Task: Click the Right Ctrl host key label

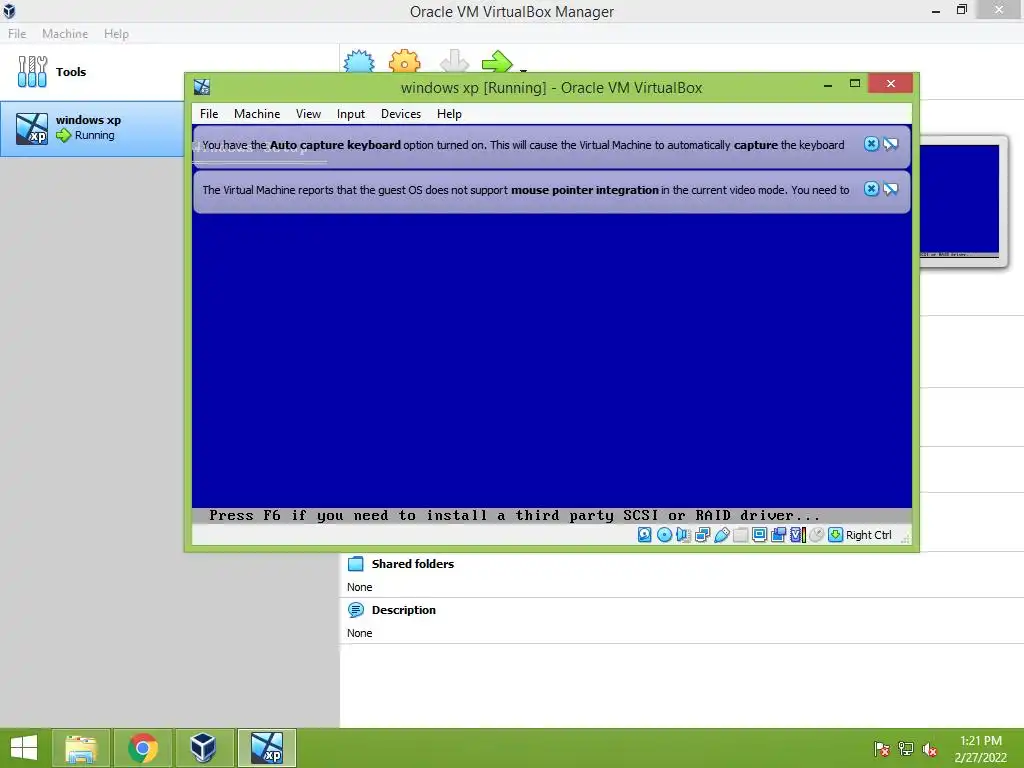Action: tap(869, 535)
